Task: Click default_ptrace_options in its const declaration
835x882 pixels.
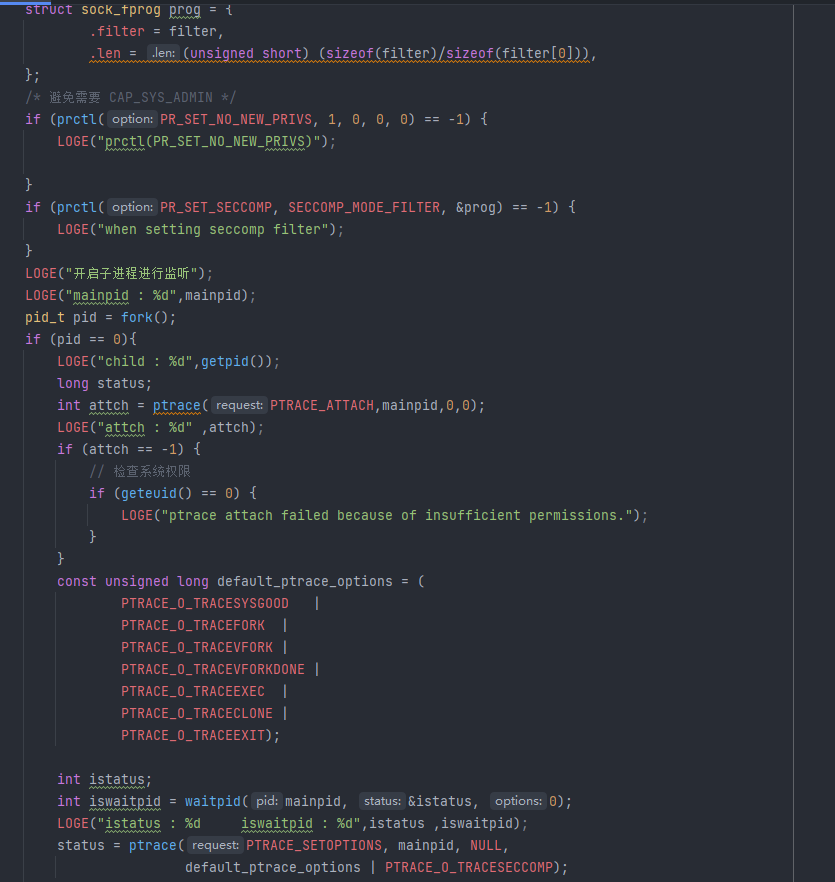Action: (305, 582)
